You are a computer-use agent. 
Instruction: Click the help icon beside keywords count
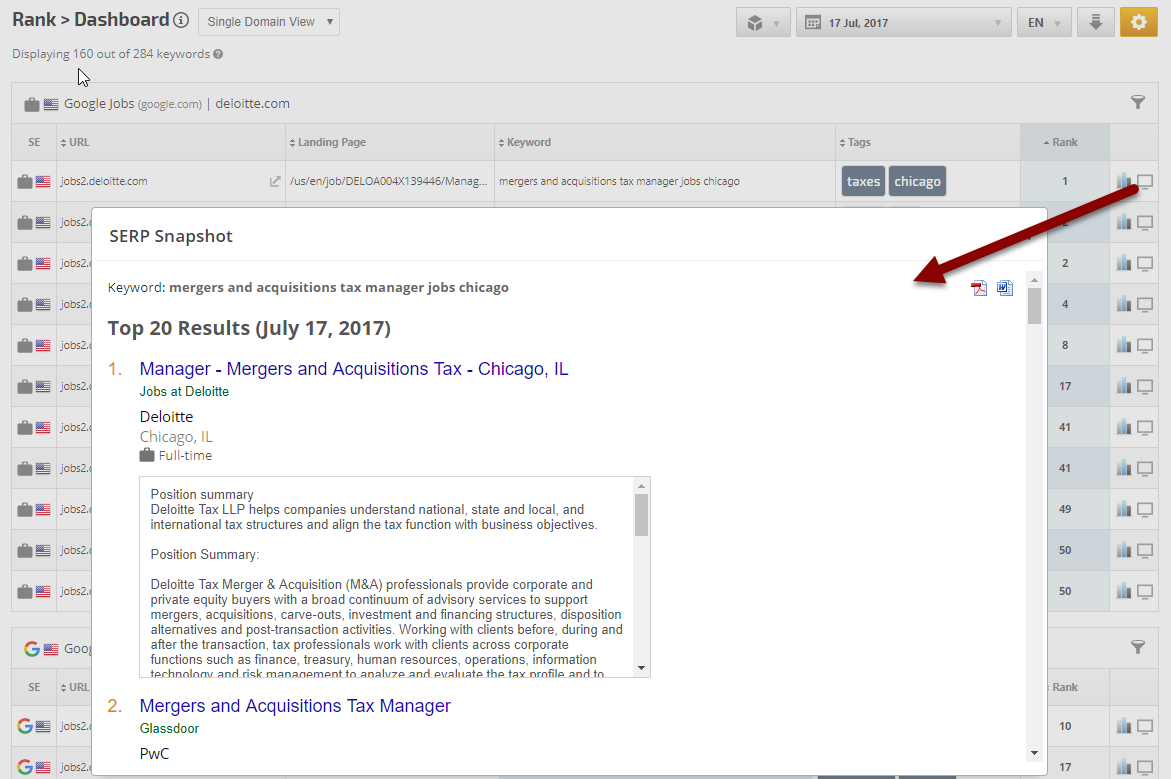click(x=218, y=54)
